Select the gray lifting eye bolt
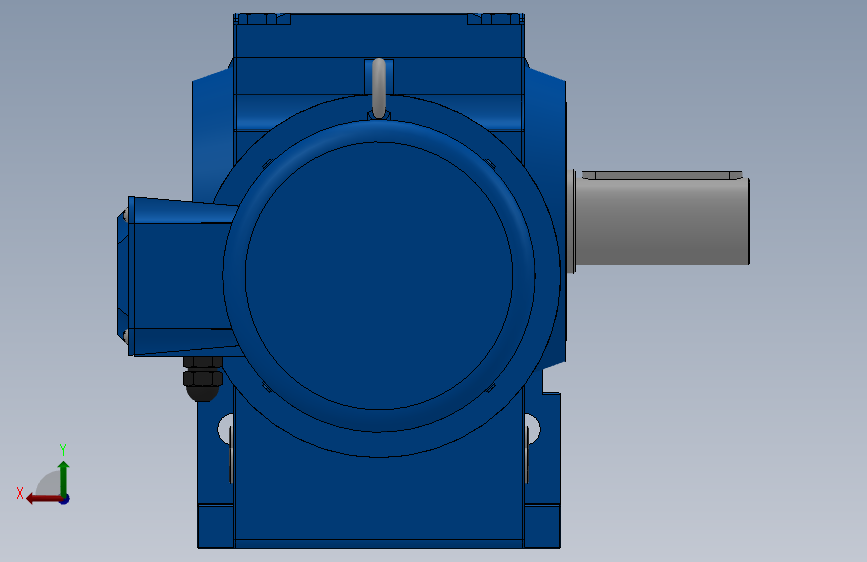867x562 pixels. tap(379, 89)
